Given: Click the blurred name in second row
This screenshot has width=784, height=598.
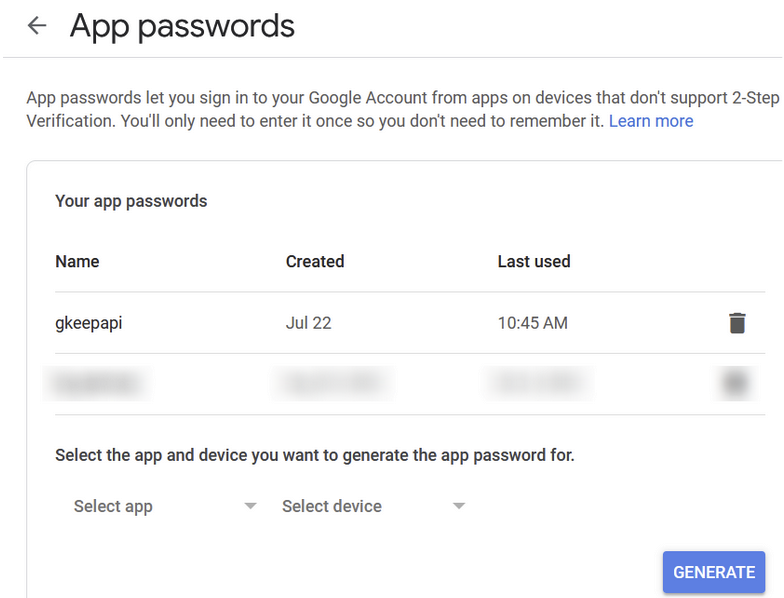Looking at the screenshot, I should [x=96, y=384].
